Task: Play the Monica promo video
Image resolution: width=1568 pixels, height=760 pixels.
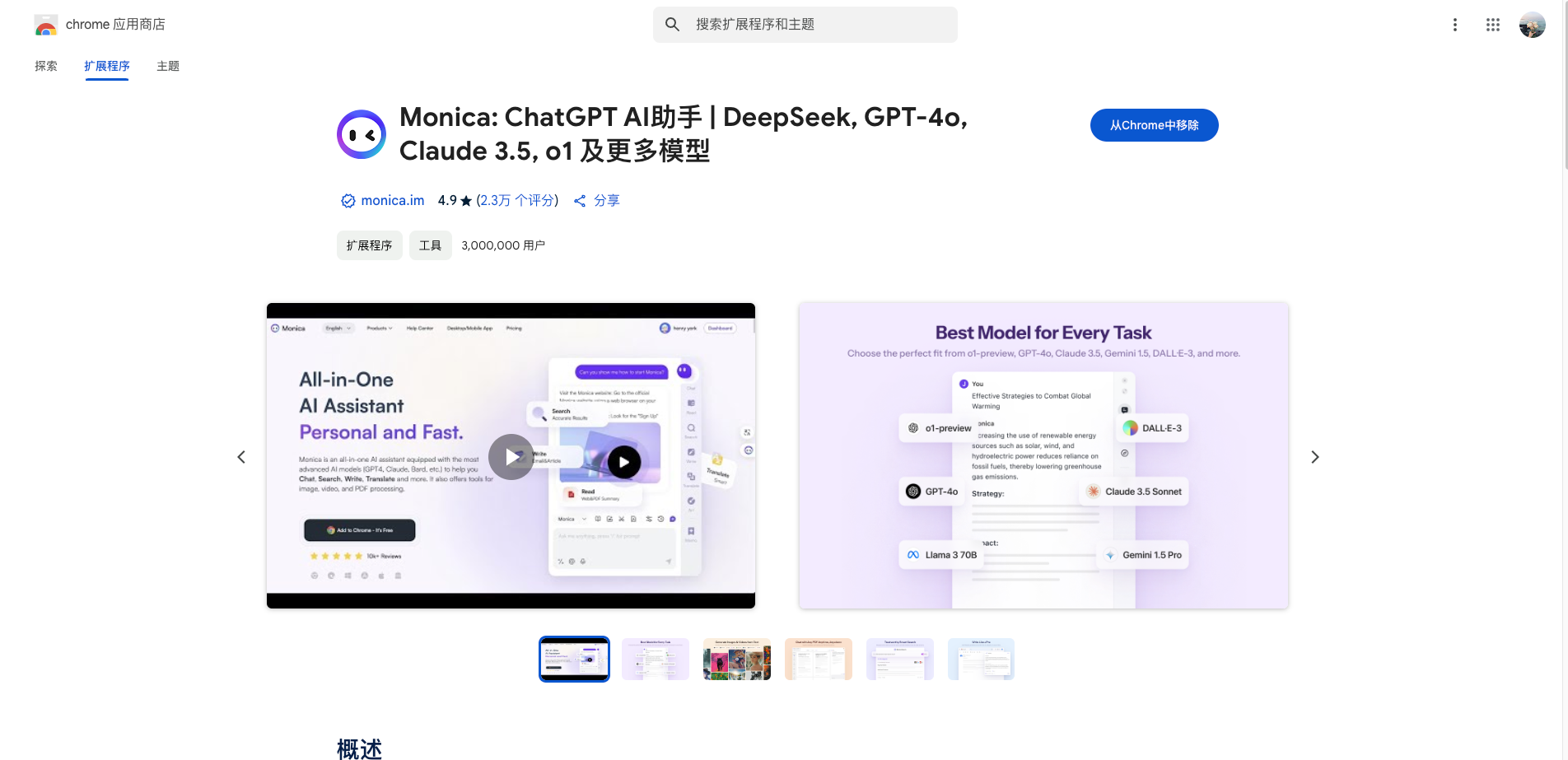Action: click(x=511, y=457)
